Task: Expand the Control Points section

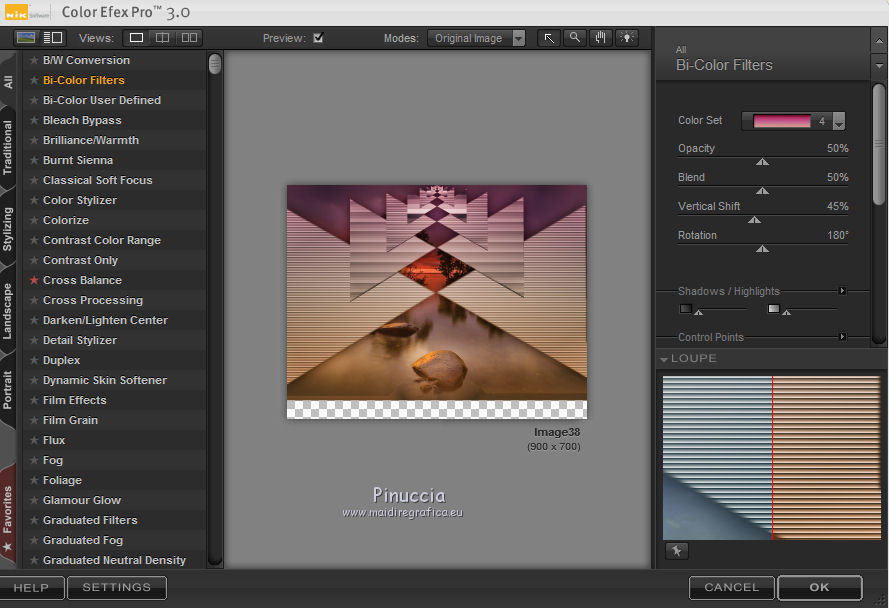Action: (842, 337)
